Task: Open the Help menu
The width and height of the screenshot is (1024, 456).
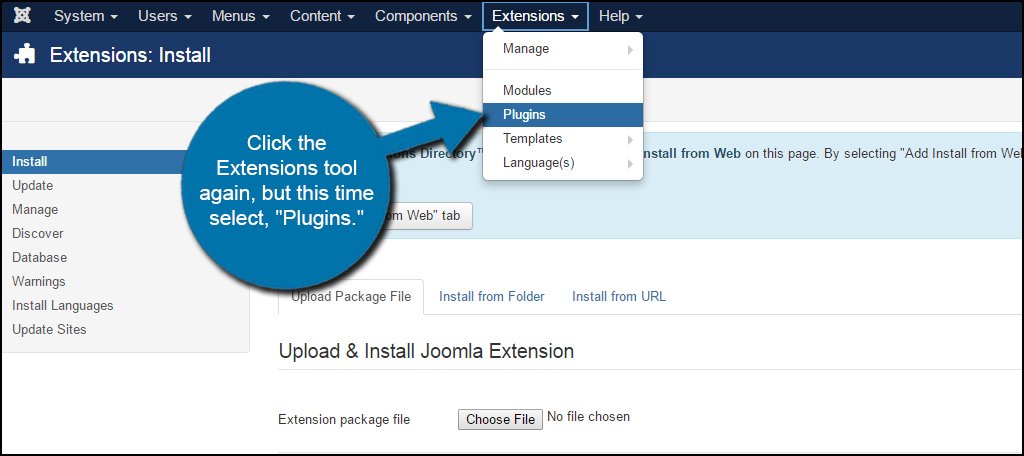Action: point(620,16)
